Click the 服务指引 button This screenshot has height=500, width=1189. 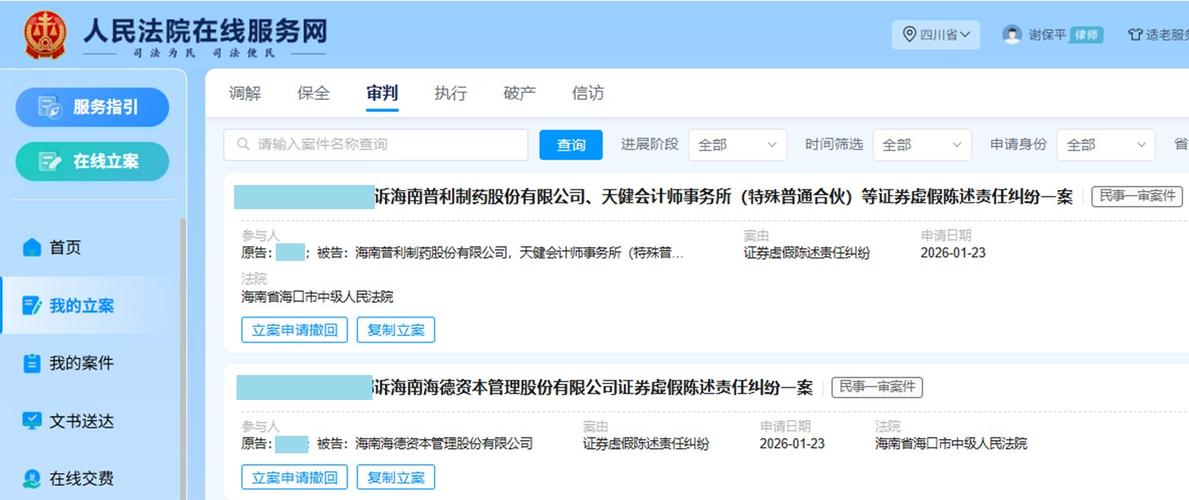pos(92,107)
